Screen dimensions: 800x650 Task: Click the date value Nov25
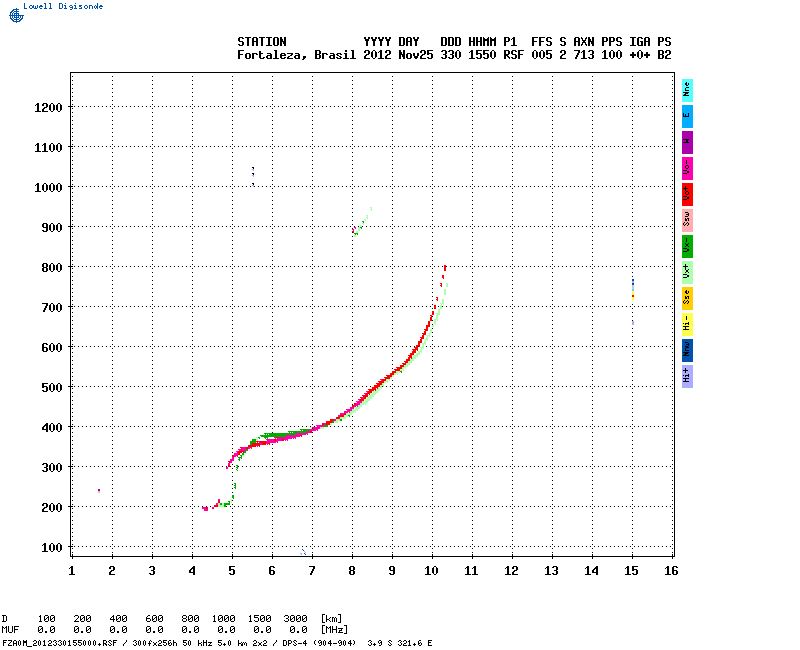click(416, 55)
